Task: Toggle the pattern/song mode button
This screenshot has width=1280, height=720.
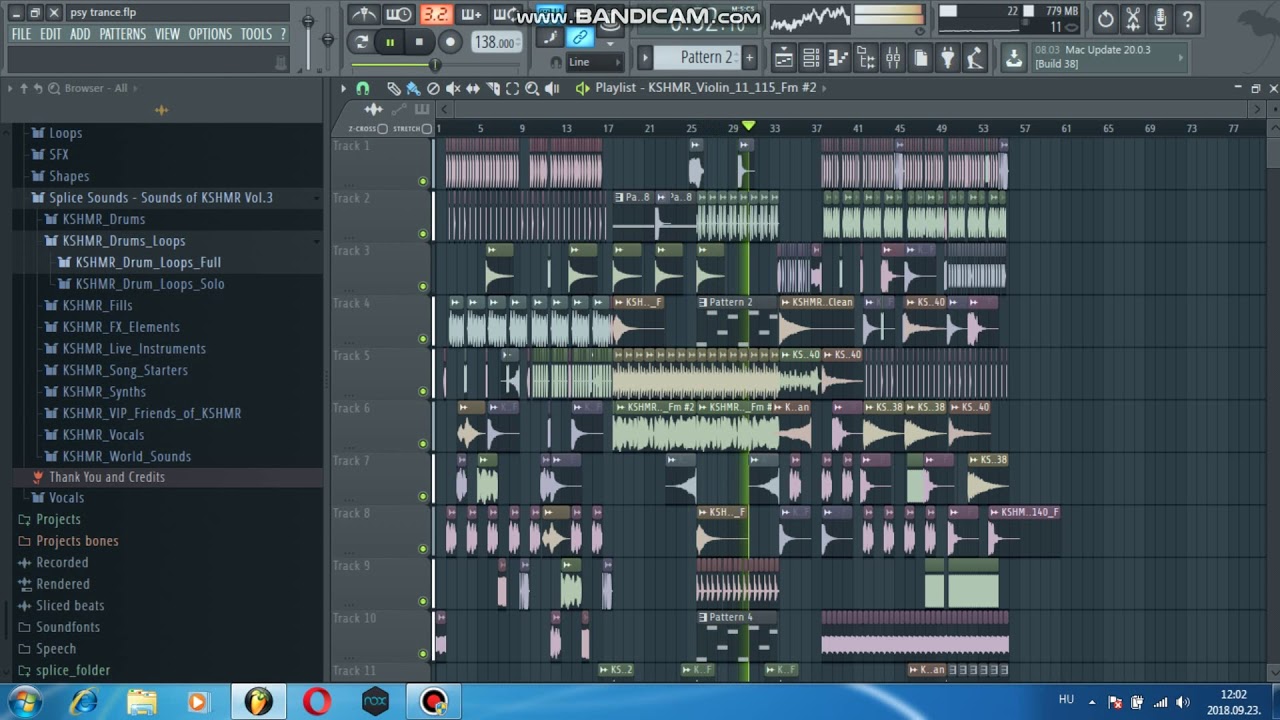Action: coord(361,42)
